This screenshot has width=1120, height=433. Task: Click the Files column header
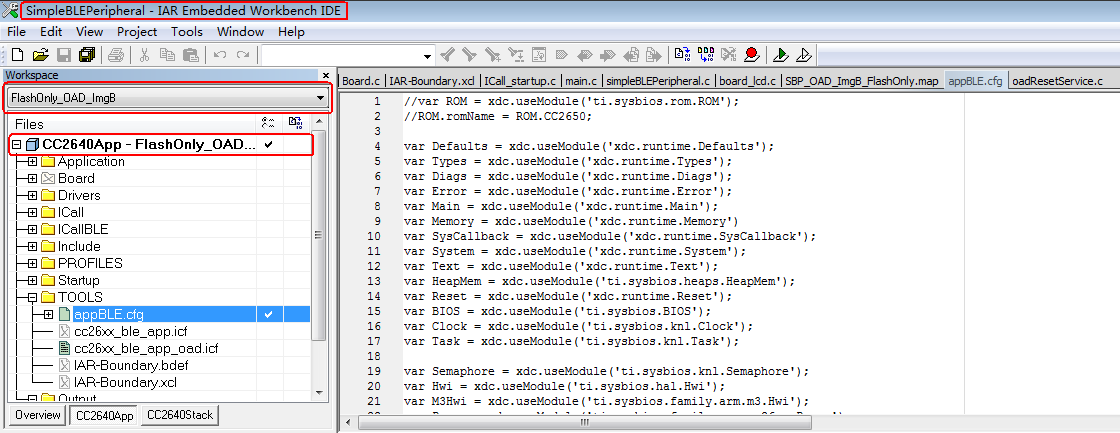132,124
